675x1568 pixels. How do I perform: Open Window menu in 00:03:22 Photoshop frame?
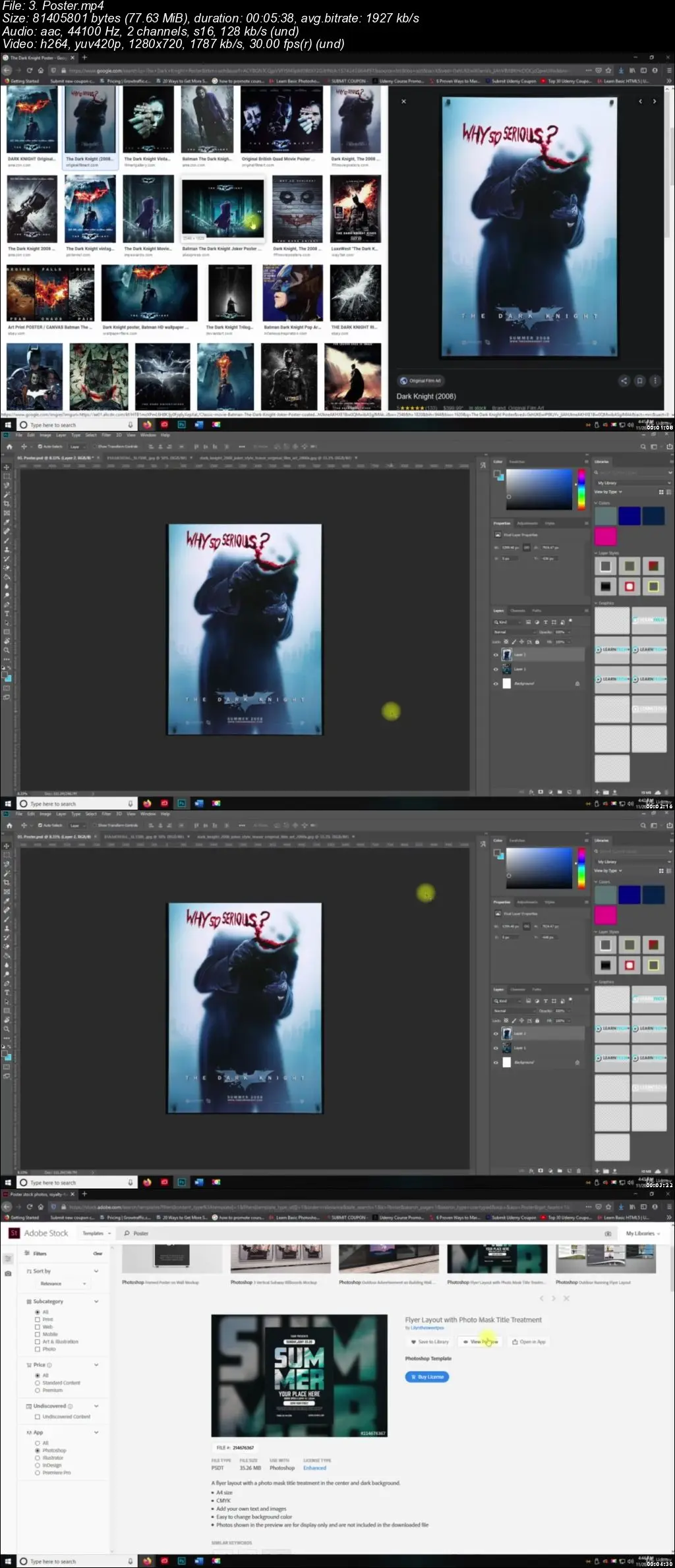pyautogui.click(x=148, y=814)
